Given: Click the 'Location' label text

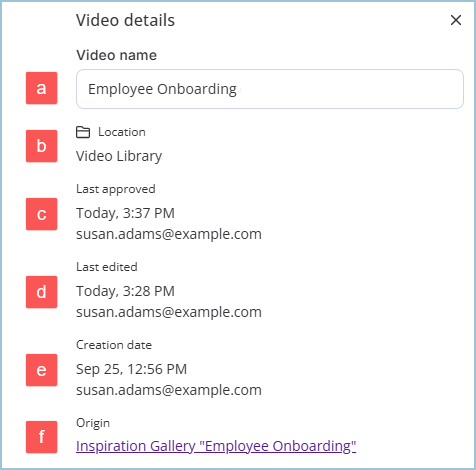Looking at the screenshot, I should [122, 132].
